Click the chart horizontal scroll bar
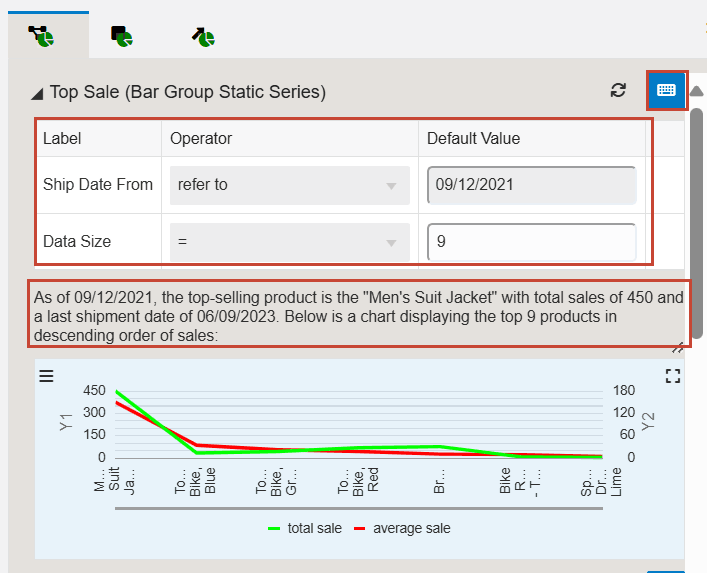707x573 pixels. click(358, 509)
